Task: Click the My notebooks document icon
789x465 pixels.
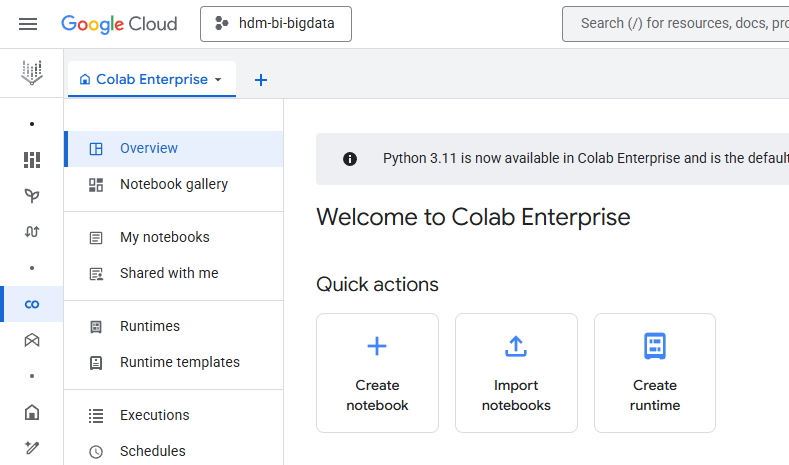Action: coord(96,238)
